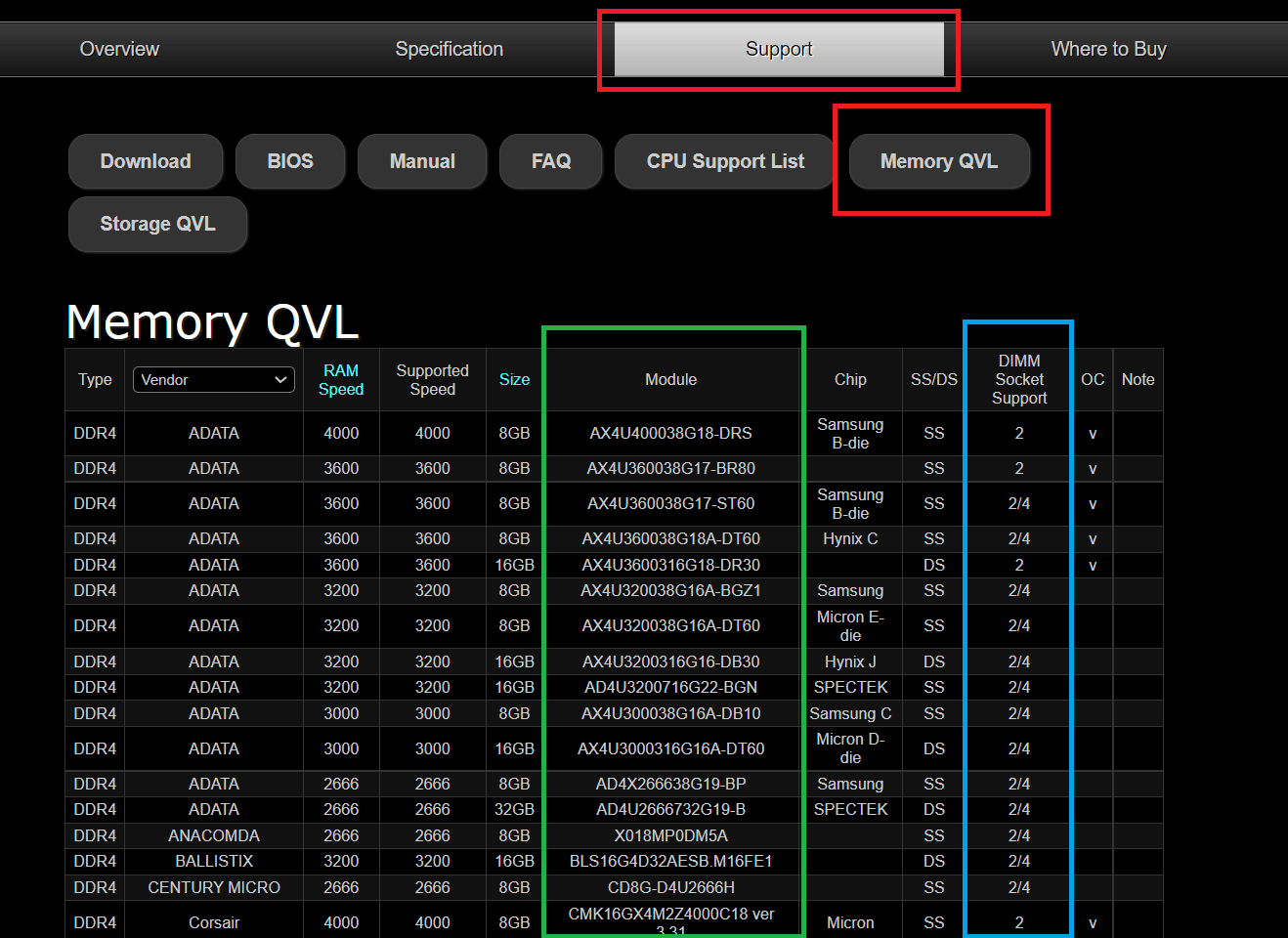
Task: Click the BALLISTIX vendor cell
Action: pyautogui.click(x=214, y=861)
